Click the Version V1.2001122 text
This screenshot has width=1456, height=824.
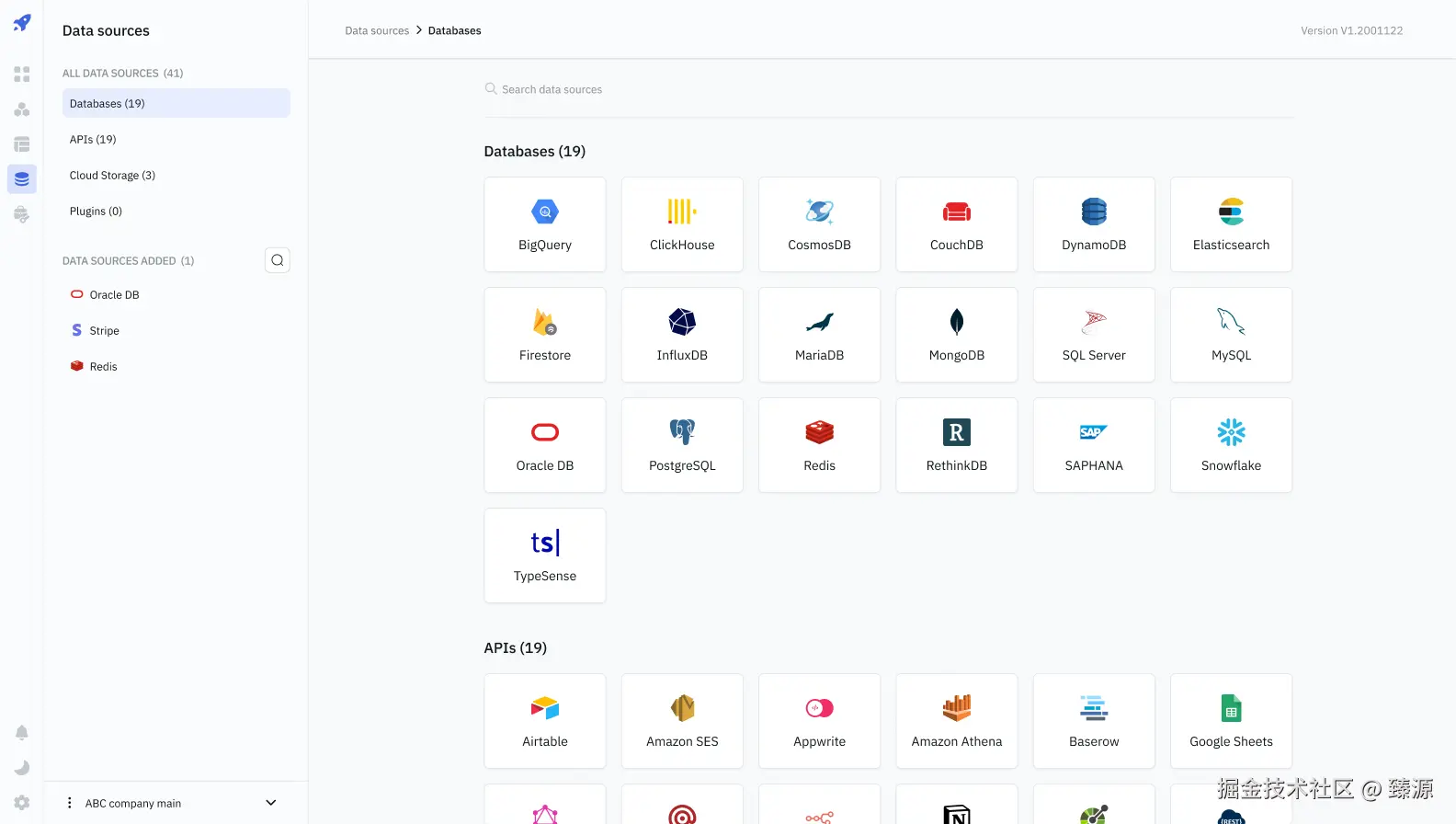[1351, 30]
